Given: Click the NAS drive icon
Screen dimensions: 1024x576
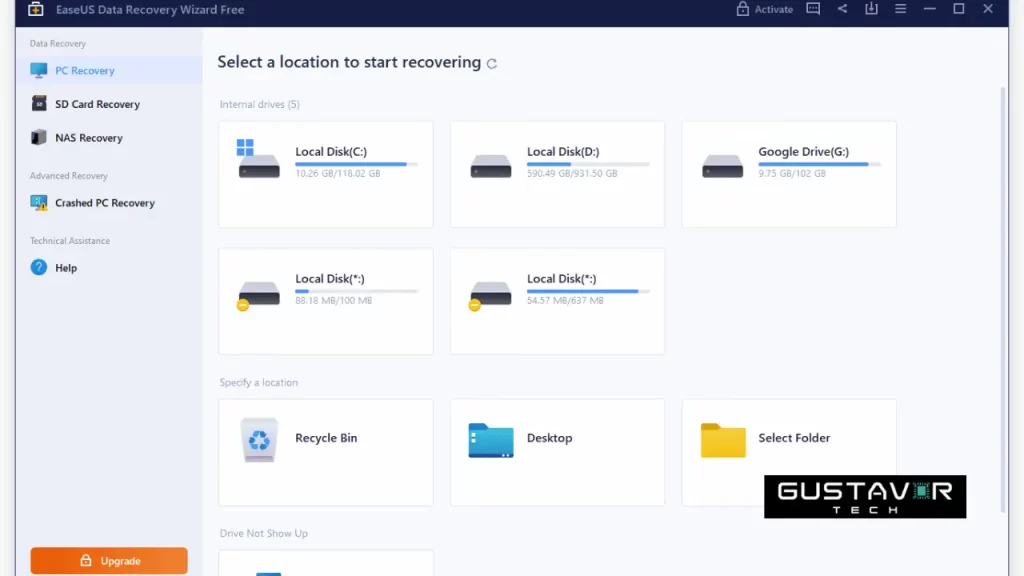Looking at the screenshot, I should 39,138.
